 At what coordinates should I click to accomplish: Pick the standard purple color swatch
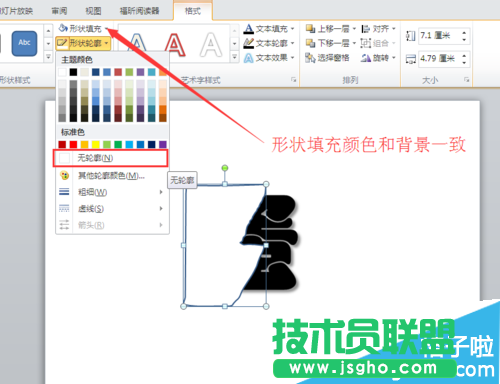click(x=163, y=144)
